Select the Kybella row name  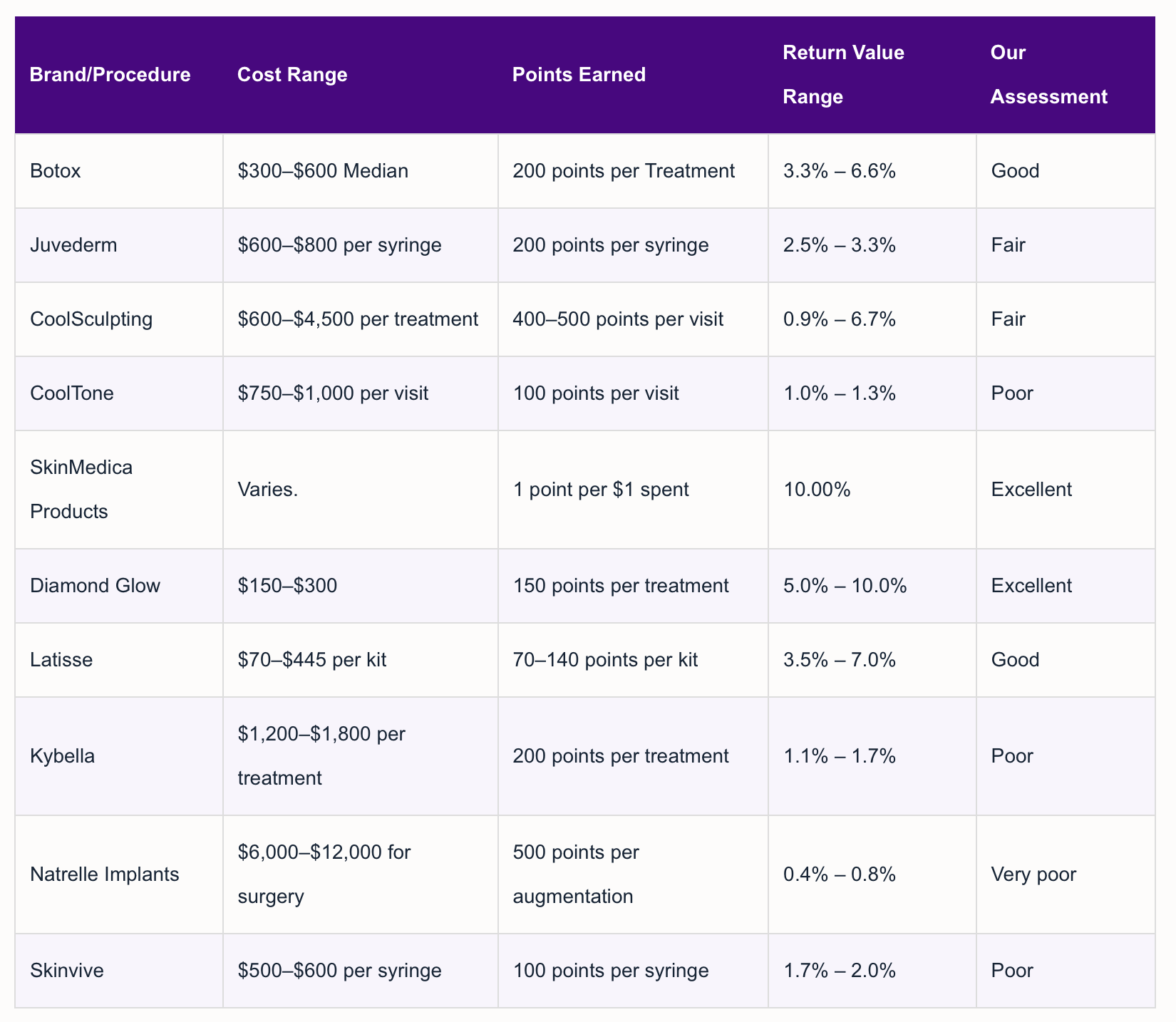coord(63,756)
